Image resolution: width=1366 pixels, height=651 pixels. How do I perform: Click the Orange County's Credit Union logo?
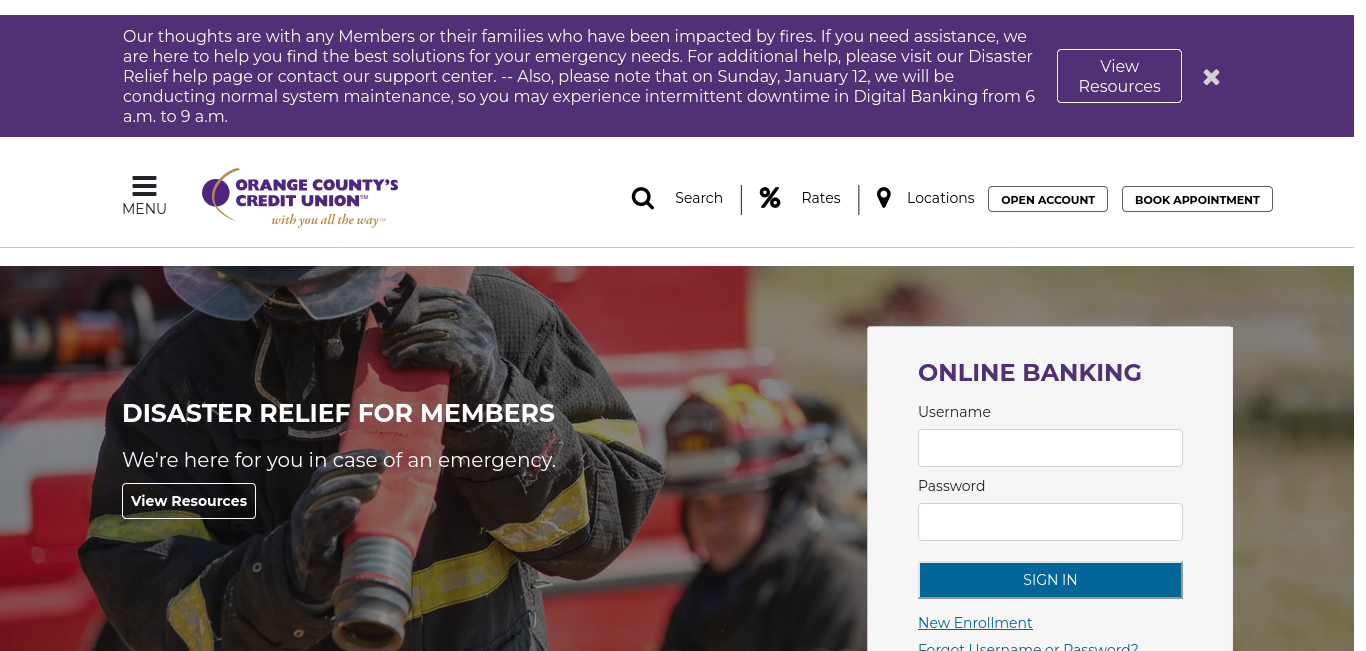[x=300, y=197]
